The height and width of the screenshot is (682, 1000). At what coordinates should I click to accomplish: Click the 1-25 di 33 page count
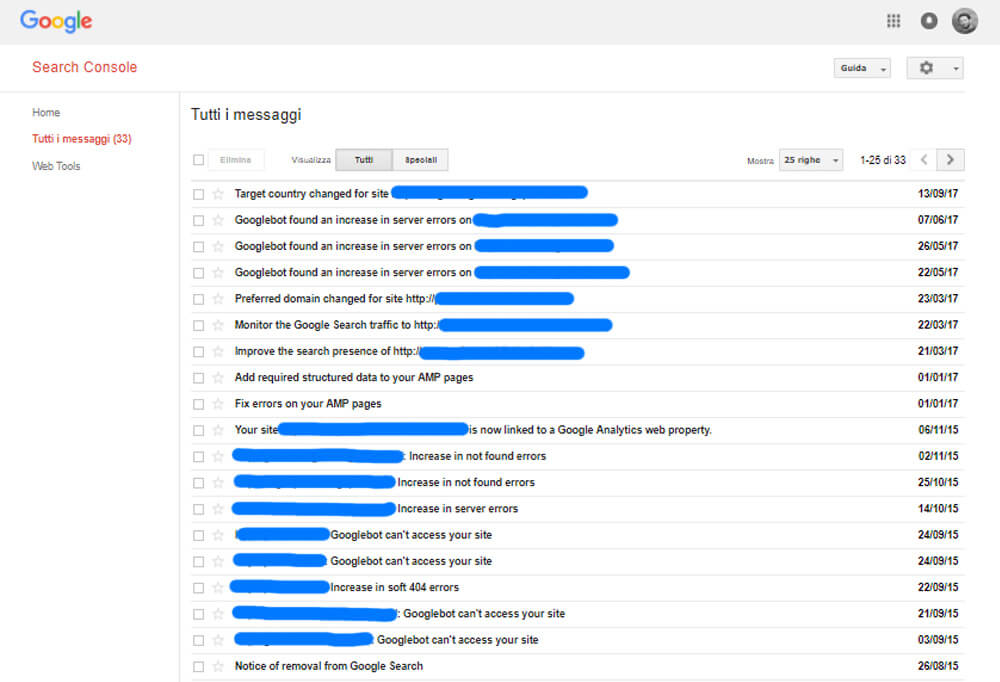883,159
